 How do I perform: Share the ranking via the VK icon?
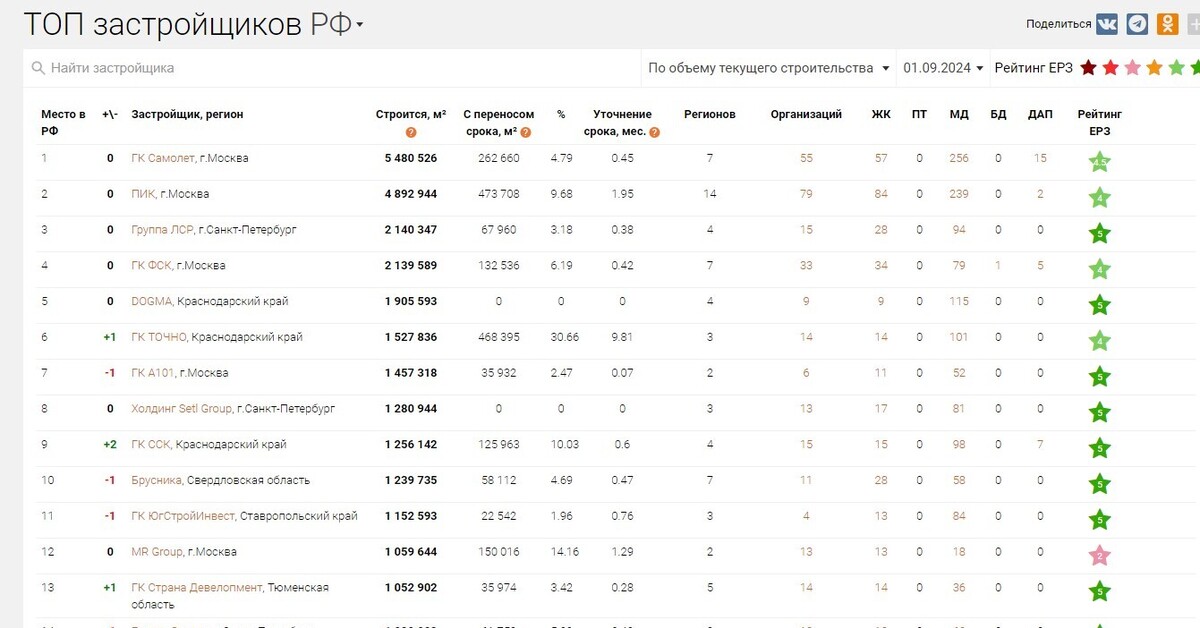pyautogui.click(x=1106, y=22)
